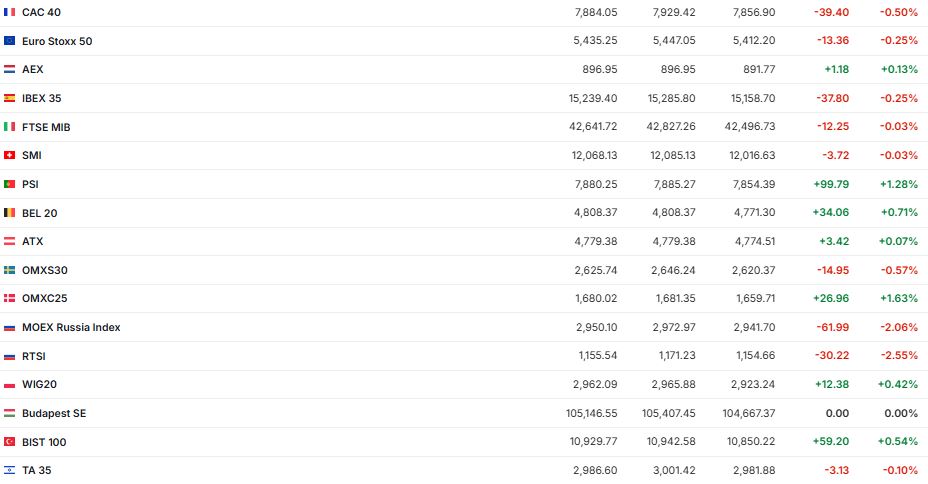
Task: Open the CAC 40 index link
Action: tap(40, 12)
